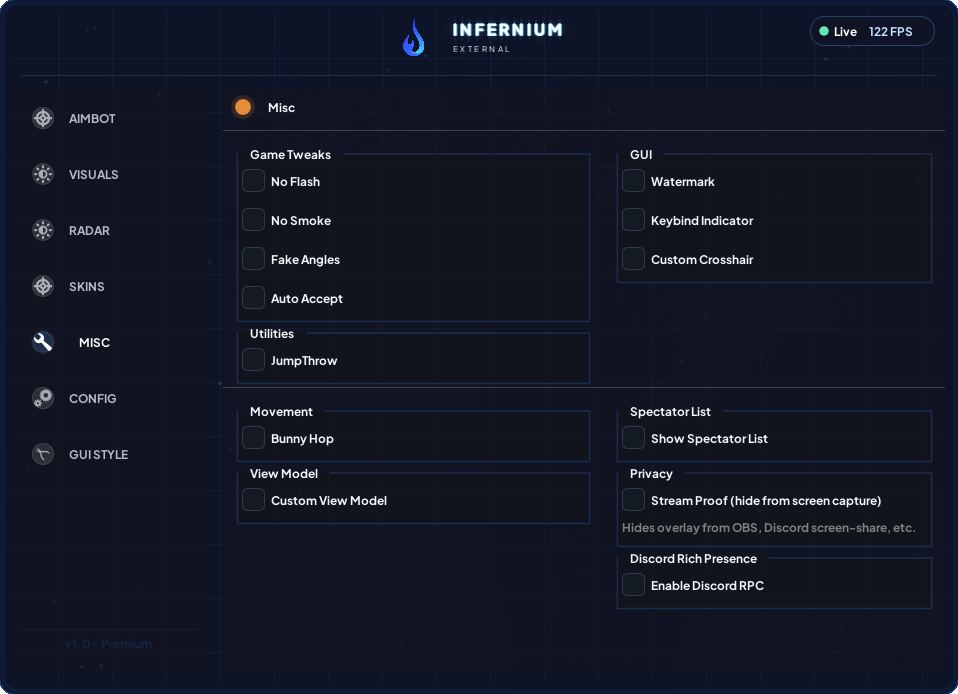Toggle the Enable Discord RPC checkbox
The image size is (958, 694).
pos(633,585)
